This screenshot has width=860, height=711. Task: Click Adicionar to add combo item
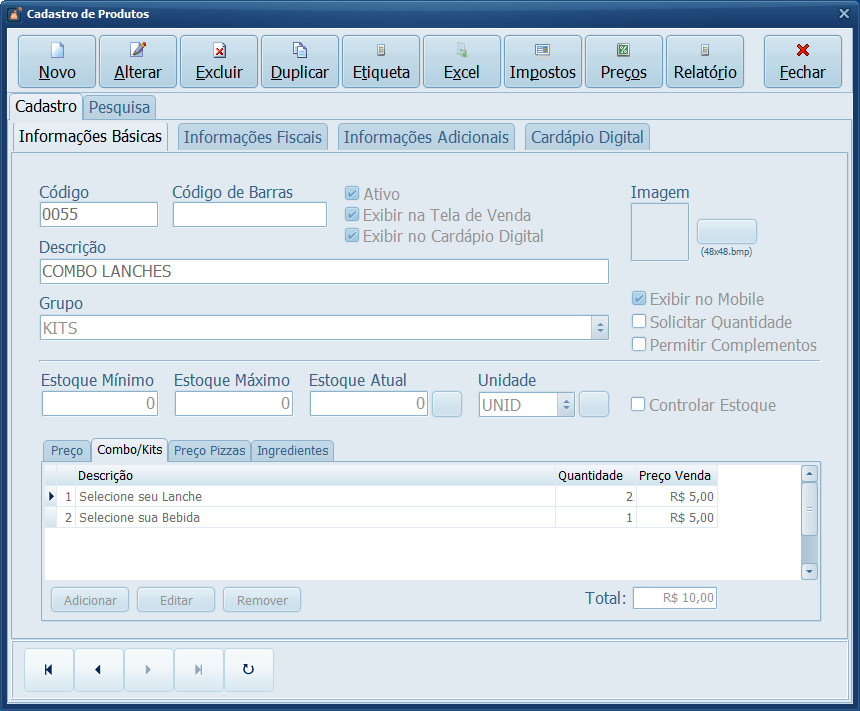coord(90,600)
